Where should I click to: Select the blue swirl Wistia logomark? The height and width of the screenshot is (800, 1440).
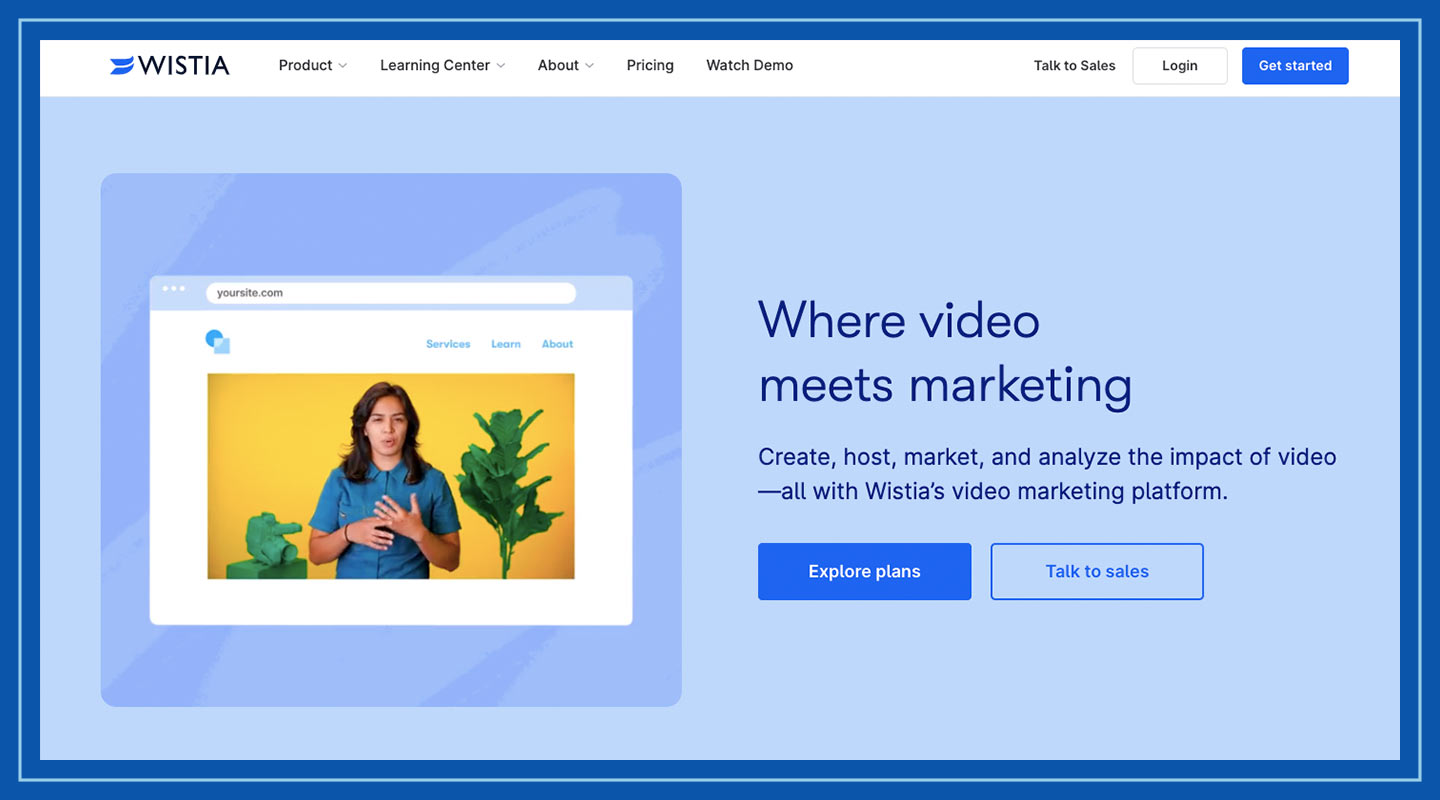click(121, 65)
